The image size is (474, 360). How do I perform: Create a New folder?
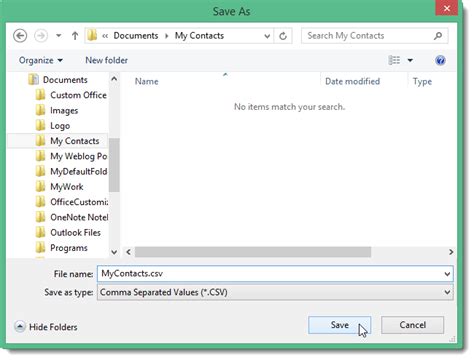(106, 60)
